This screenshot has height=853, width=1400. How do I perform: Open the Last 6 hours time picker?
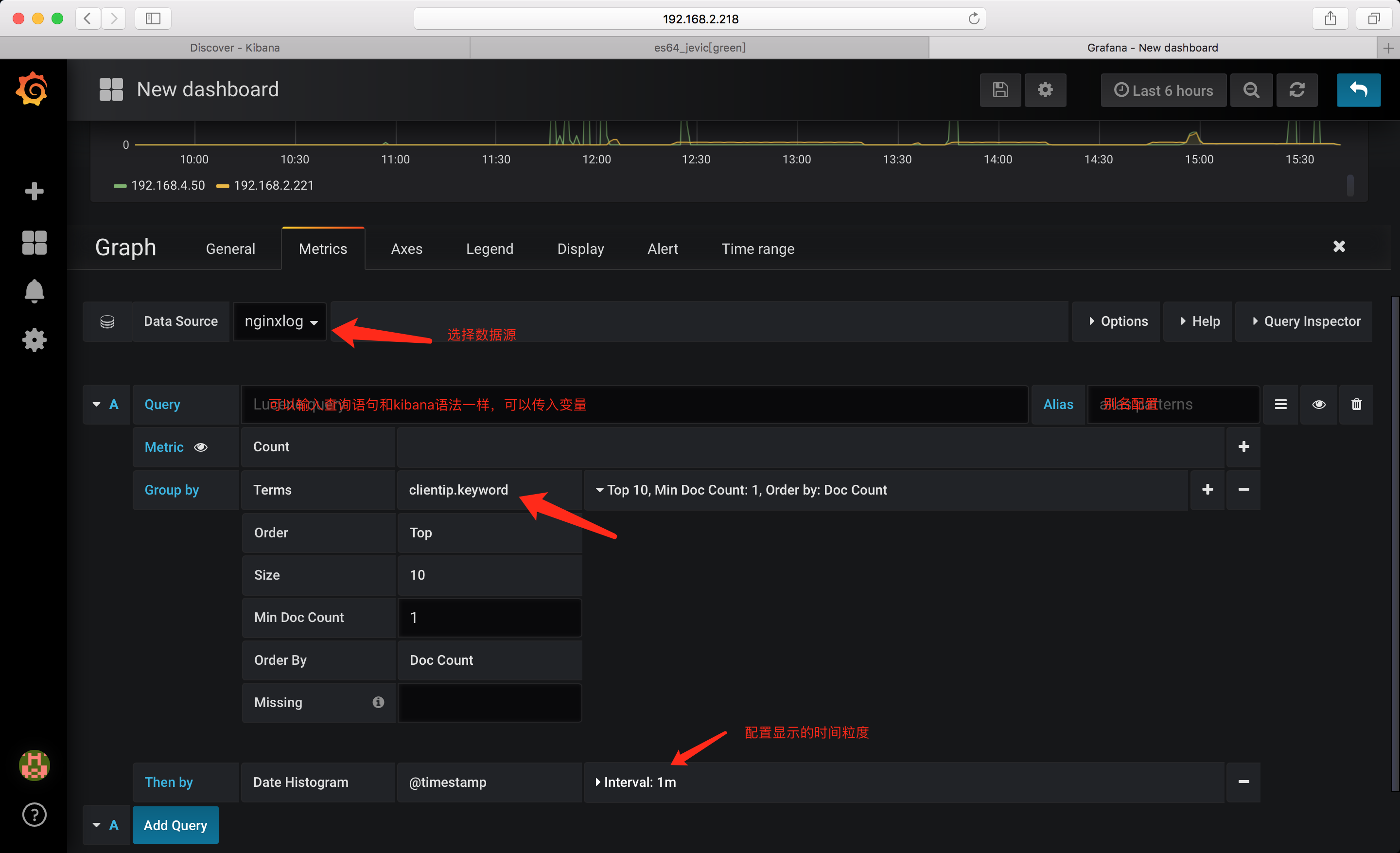[x=1163, y=90]
